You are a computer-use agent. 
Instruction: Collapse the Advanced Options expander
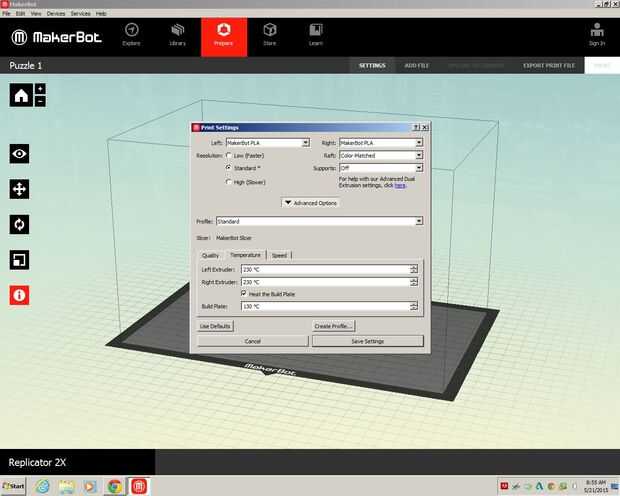tap(311, 203)
